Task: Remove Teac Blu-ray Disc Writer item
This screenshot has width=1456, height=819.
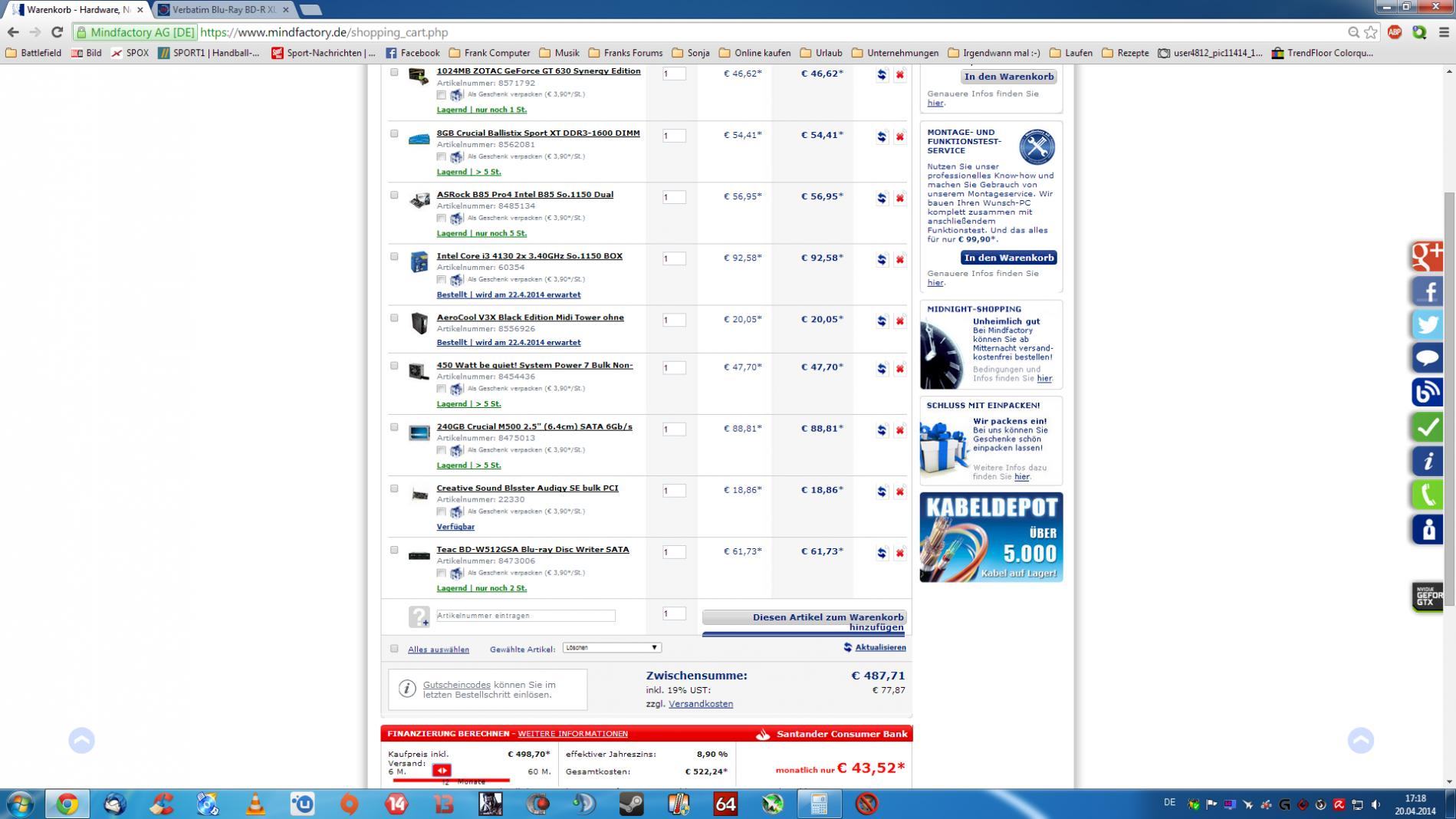Action: (899, 553)
